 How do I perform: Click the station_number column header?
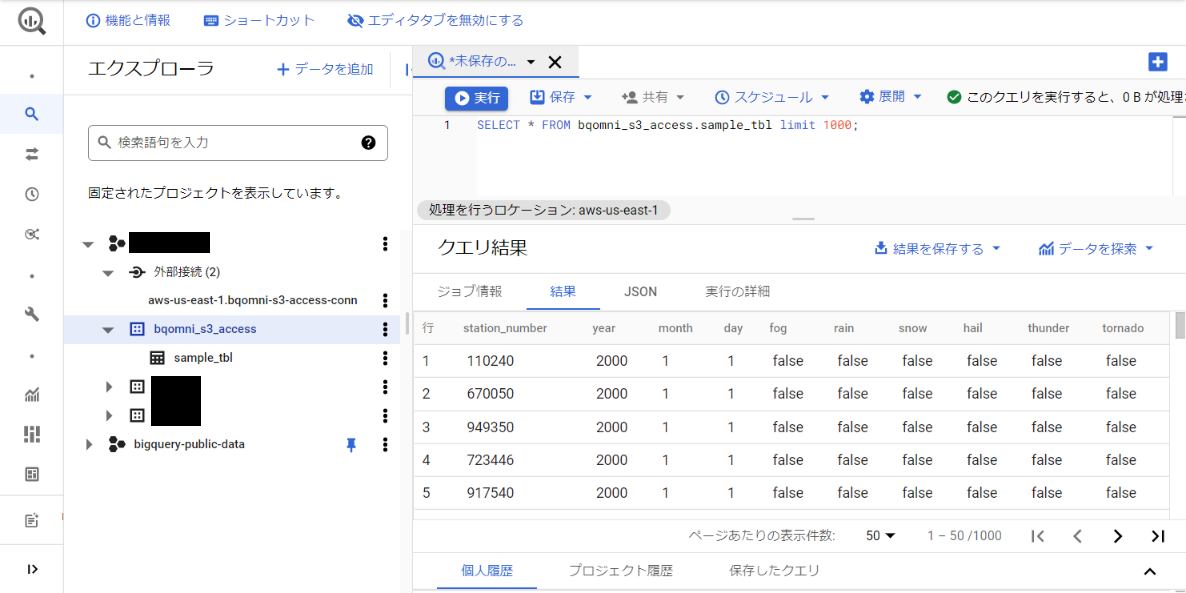pyautogui.click(x=505, y=328)
